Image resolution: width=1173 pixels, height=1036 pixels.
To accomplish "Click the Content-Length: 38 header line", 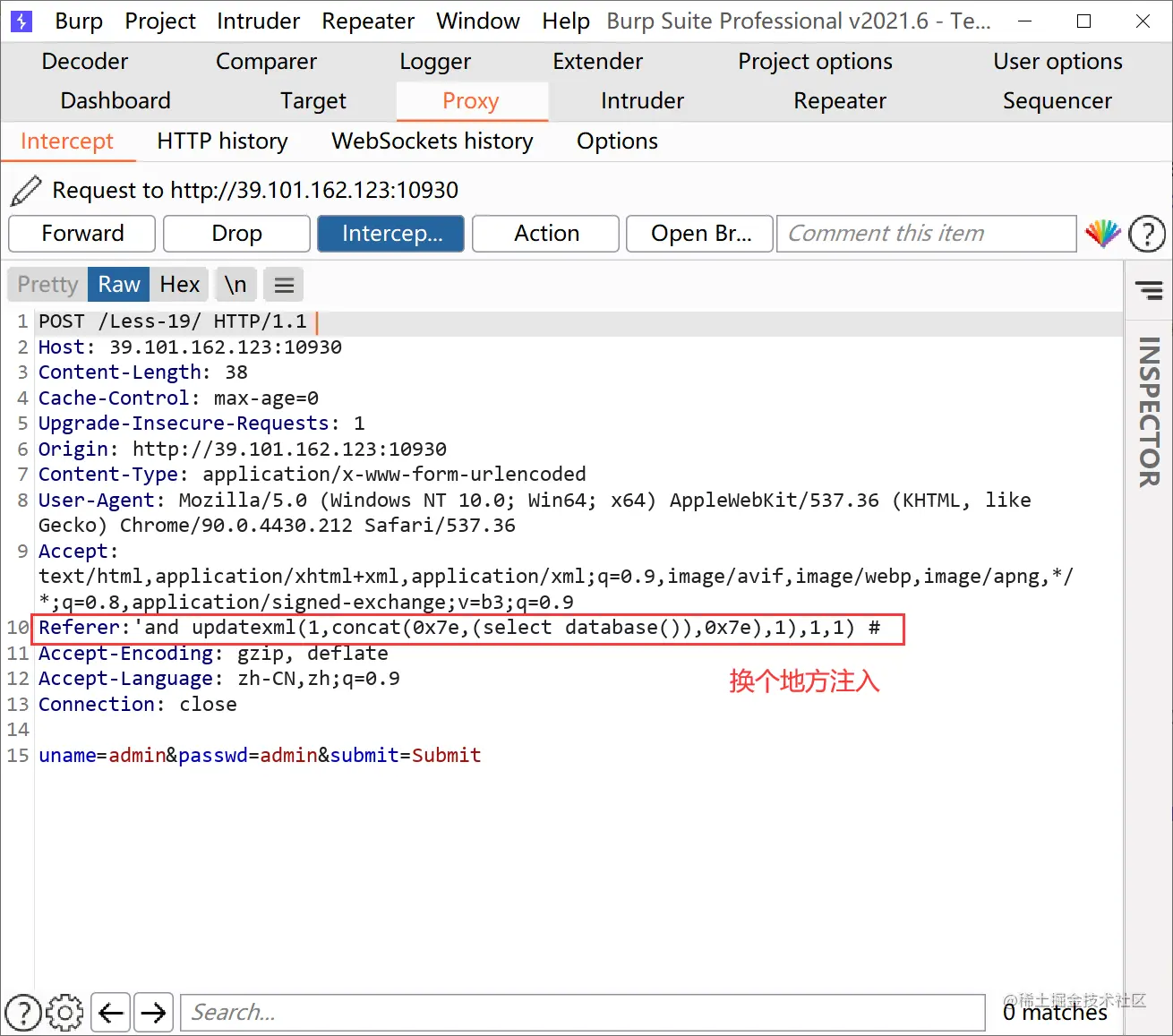I will coord(143,372).
